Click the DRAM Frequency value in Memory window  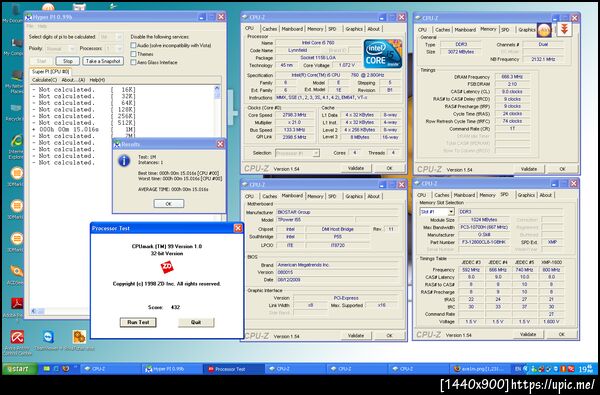[x=512, y=77]
